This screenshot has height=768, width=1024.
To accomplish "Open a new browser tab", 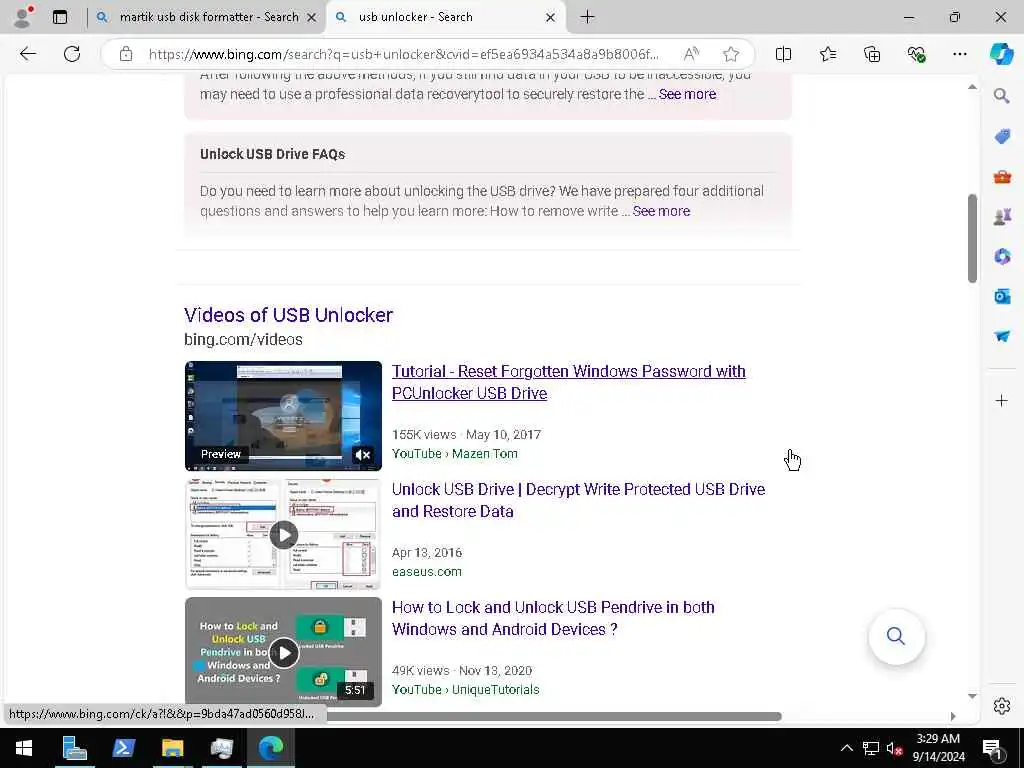I will click(x=587, y=17).
